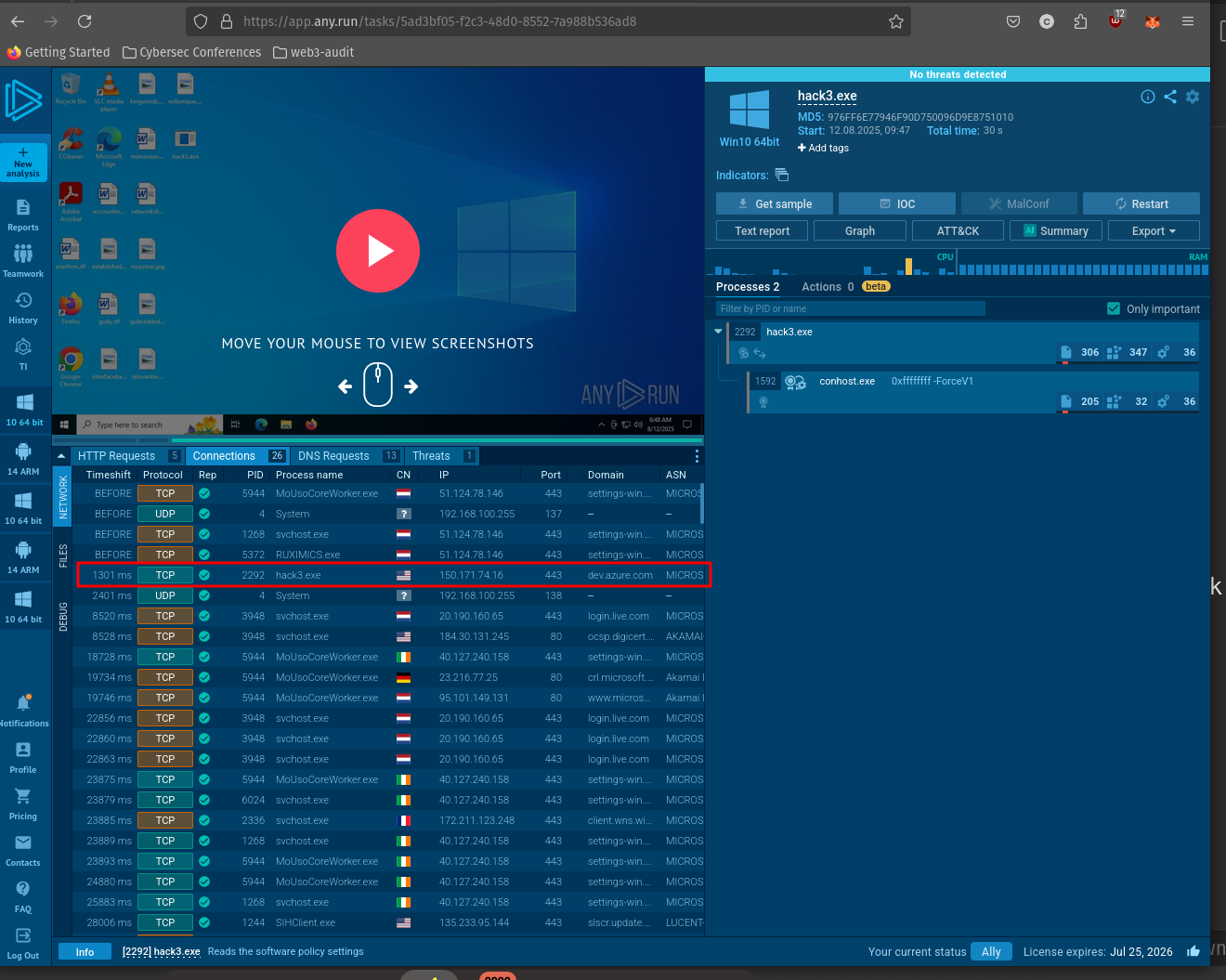The height and width of the screenshot is (980, 1226).
Task: Open the three-dot menu of network panel
Action: [x=697, y=456]
